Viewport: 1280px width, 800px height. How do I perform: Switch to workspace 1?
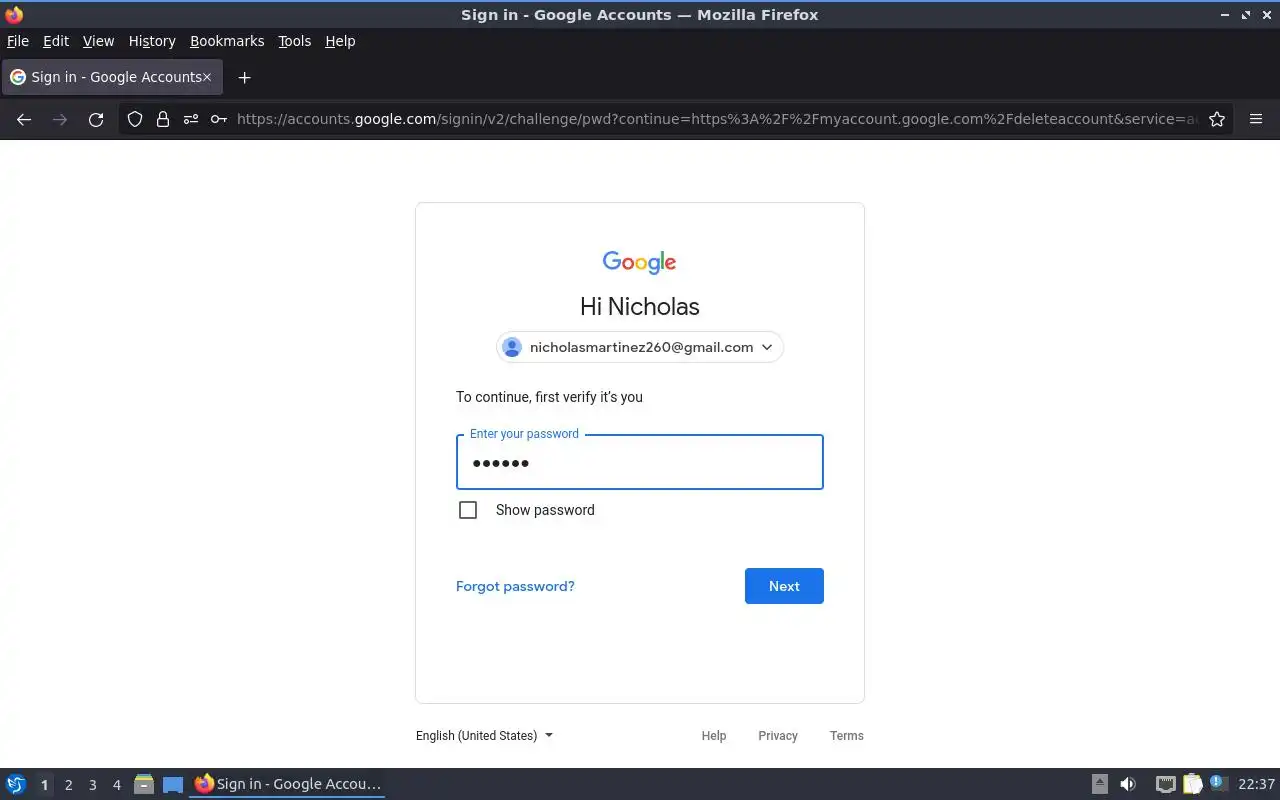pos(44,785)
